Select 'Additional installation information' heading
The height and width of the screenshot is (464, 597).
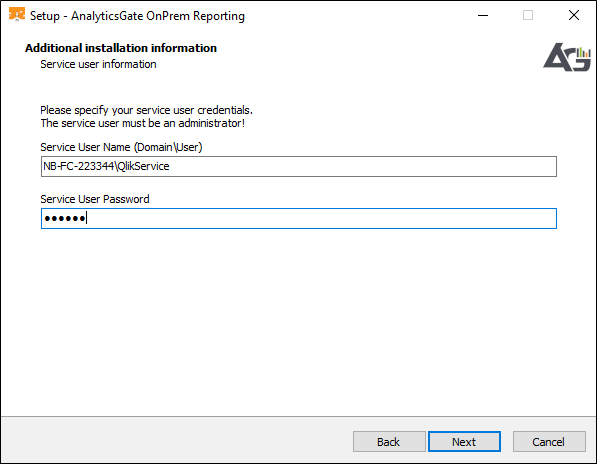(121, 48)
